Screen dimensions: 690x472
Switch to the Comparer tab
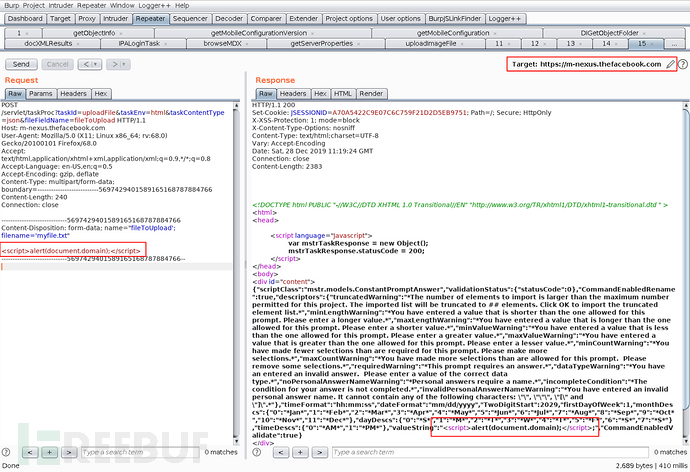[266, 18]
